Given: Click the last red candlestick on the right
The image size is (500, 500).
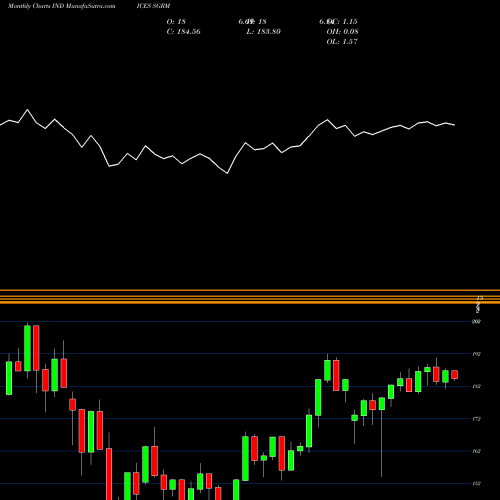Looking at the screenshot, I should pyautogui.click(x=454, y=374).
